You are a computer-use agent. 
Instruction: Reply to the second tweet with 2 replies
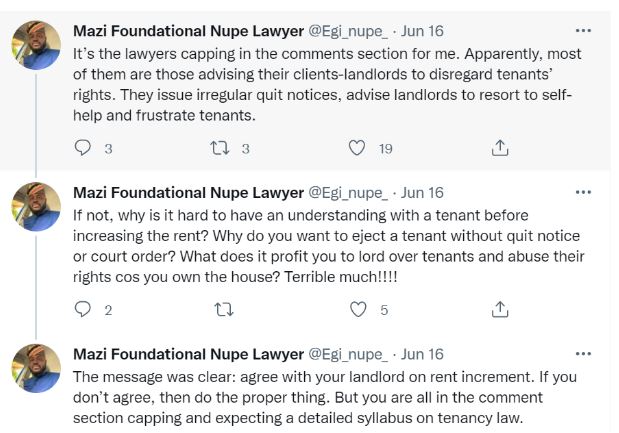[x=83, y=310]
